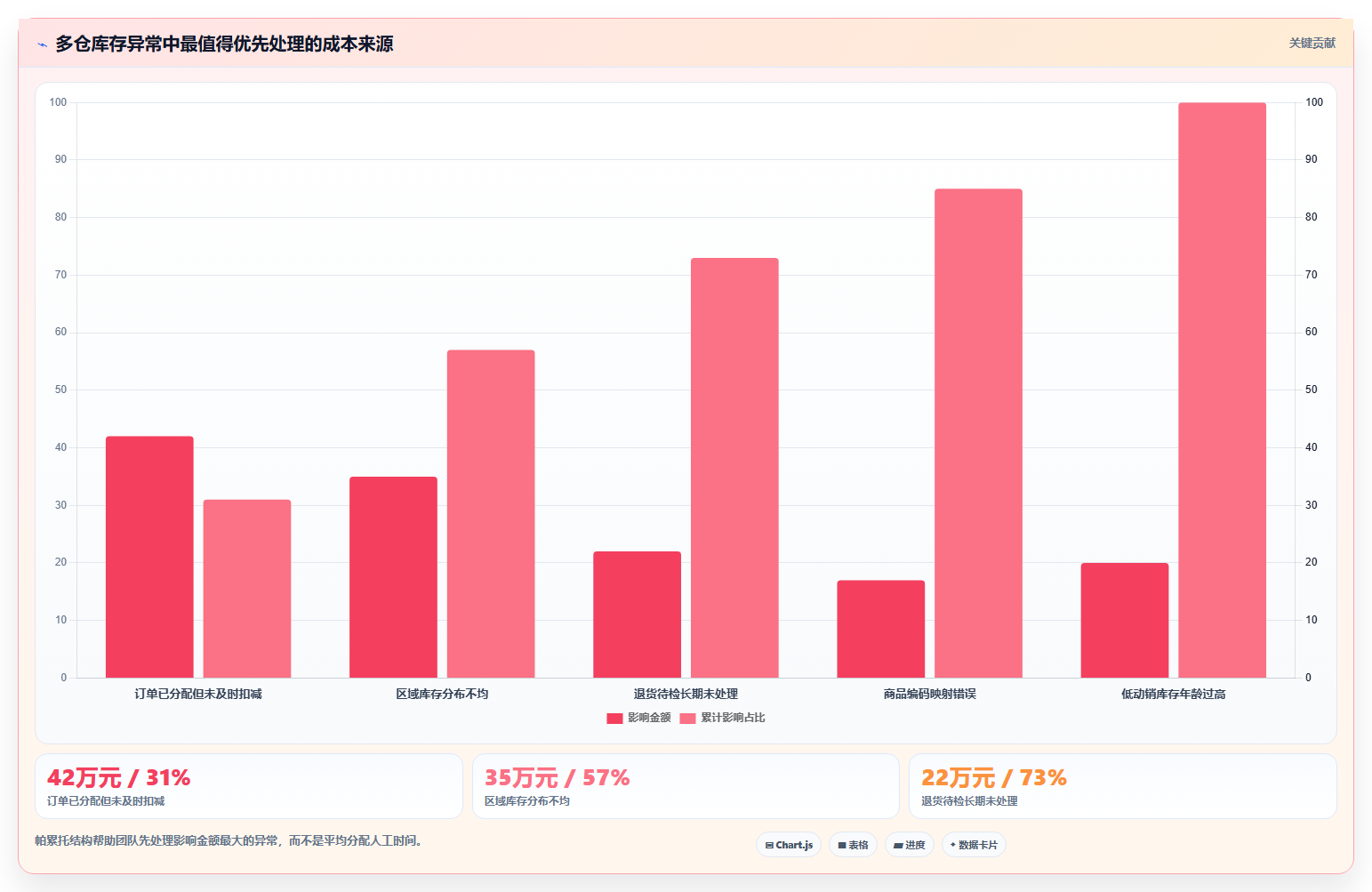Click the 退货待检长期未处理 累计影响占比 bar
Viewport: 1372px width, 892px height.
[734, 468]
